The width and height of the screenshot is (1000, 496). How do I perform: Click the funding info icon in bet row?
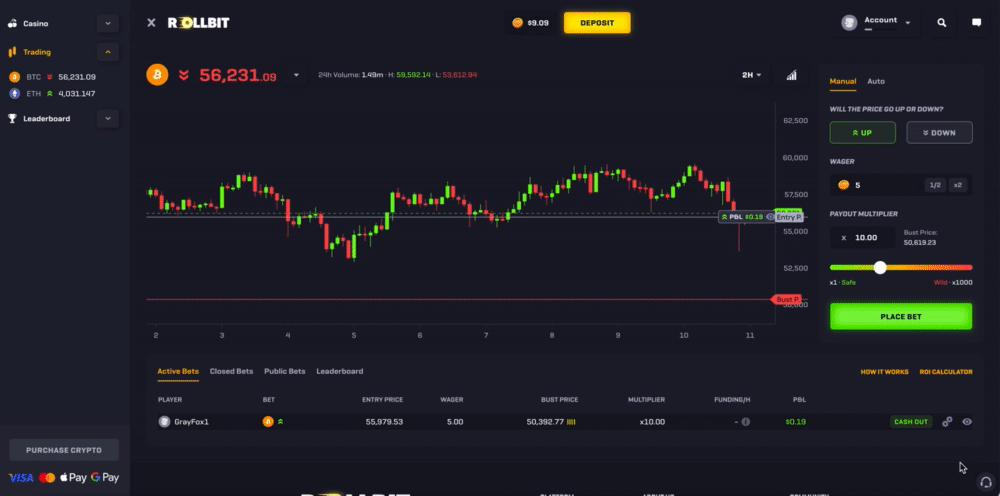point(746,421)
